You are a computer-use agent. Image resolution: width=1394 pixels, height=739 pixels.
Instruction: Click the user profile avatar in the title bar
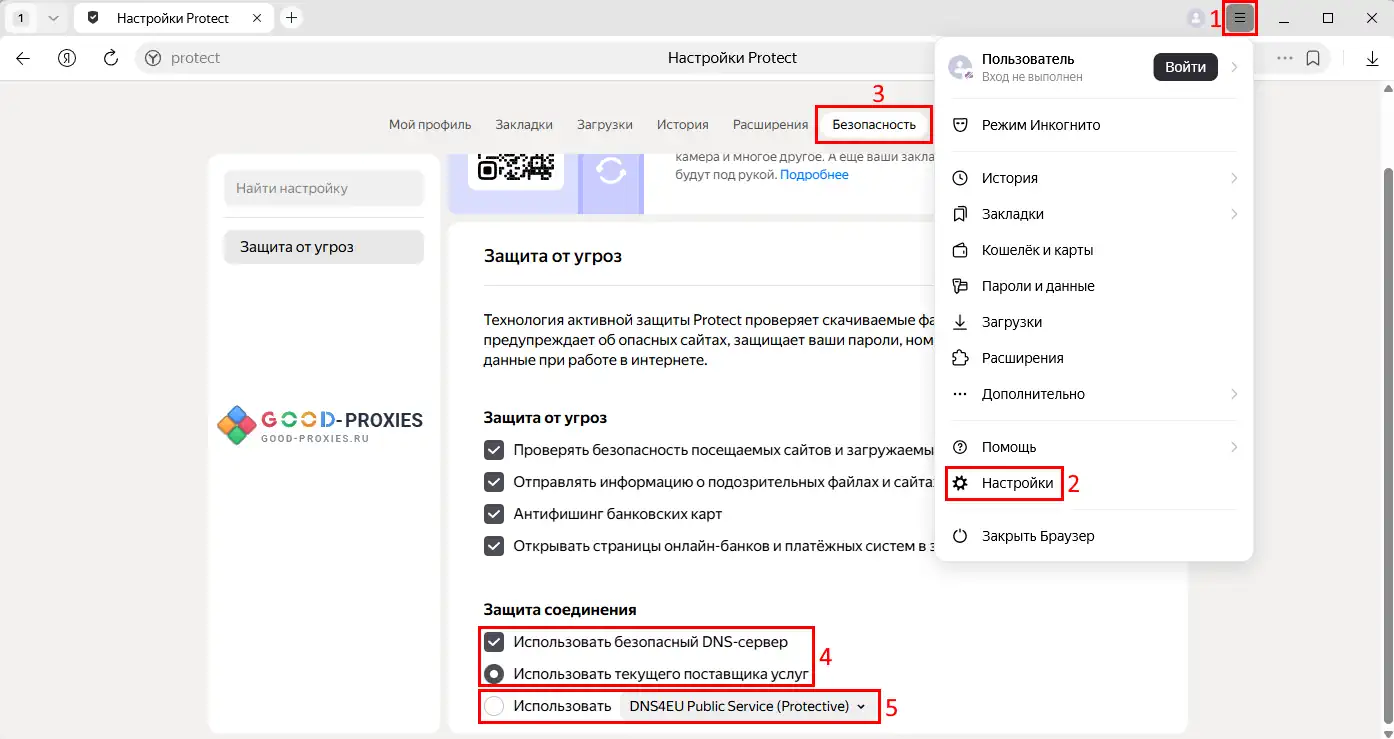pos(1195,18)
